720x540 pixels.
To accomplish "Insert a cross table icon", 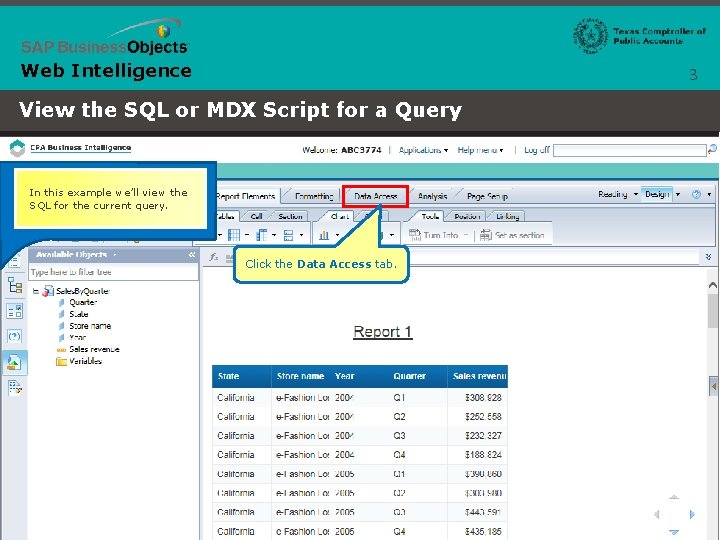I will [261, 235].
